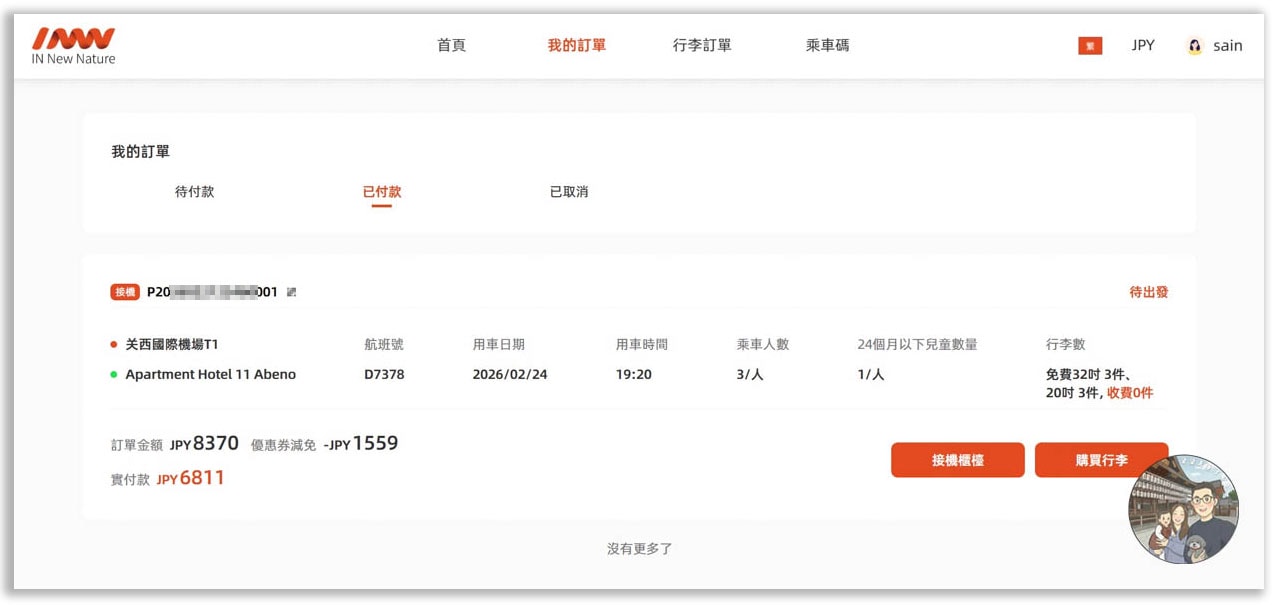
Task: Click the 待出發 order status
Action: pos(1149,292)
